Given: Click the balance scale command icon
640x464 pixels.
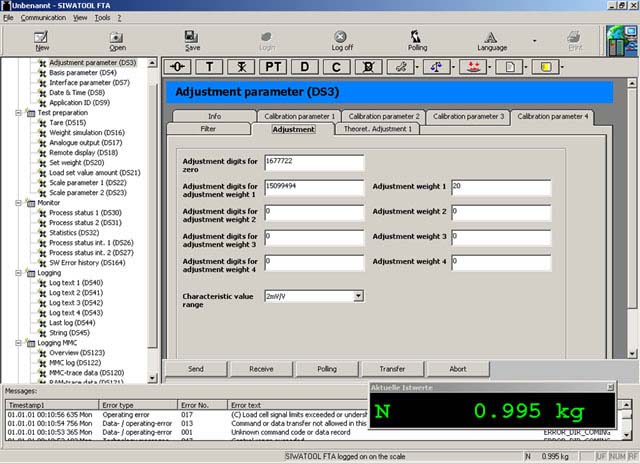Looking at the screenshot, I should 435,66.
